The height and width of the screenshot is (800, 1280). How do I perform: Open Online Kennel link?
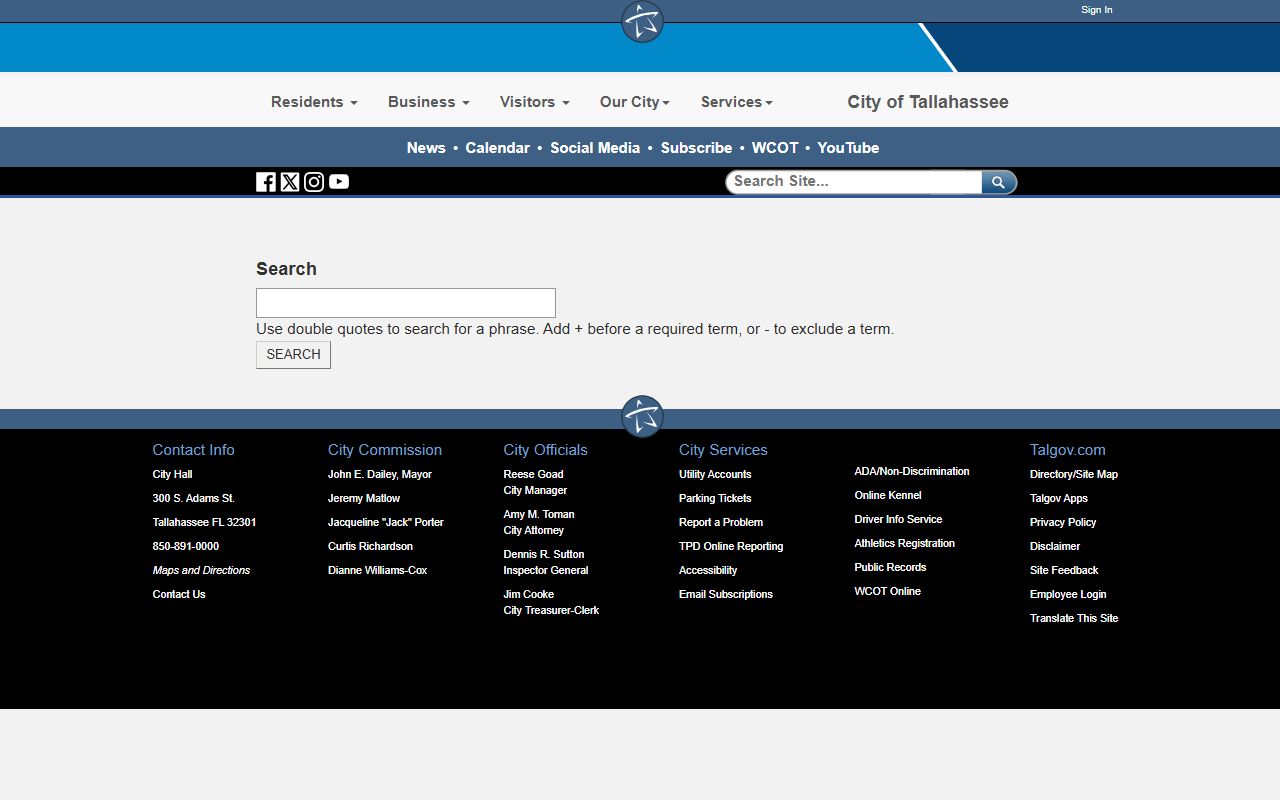888,495
